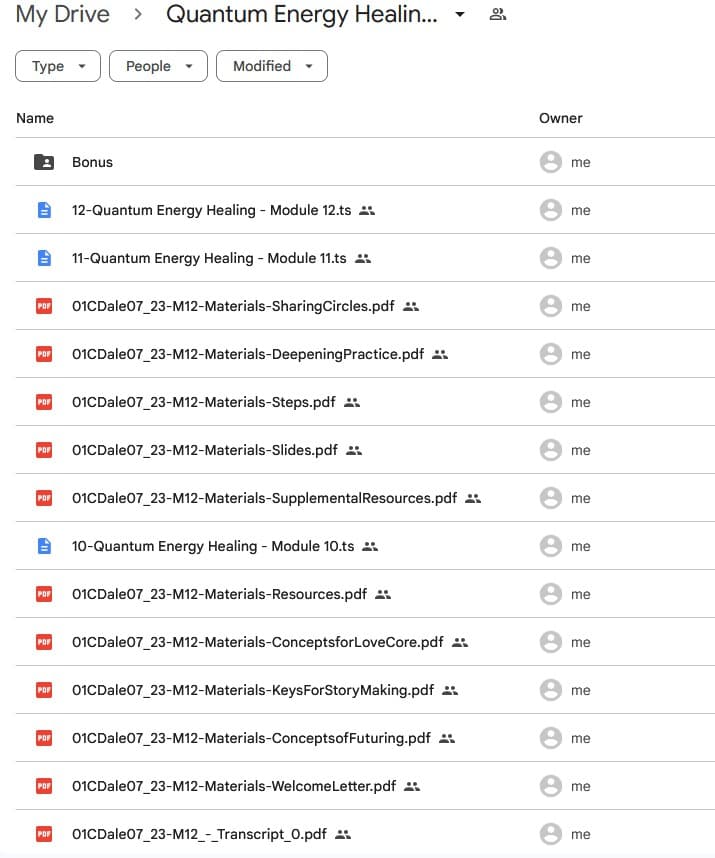
Task: Open folder name dropdown arrow in breadcrumb
Action: point(460,15)
